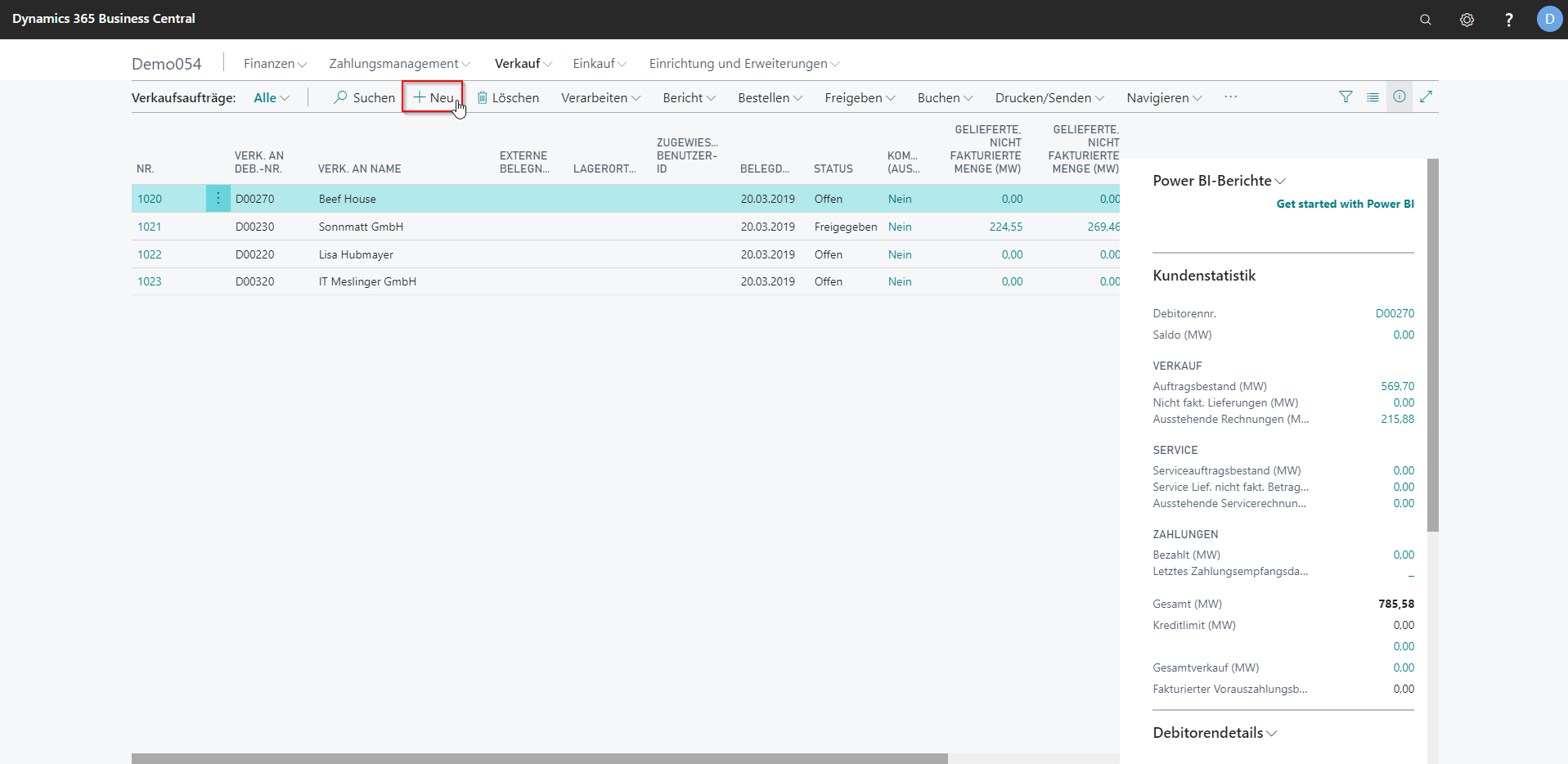Select D00320 customer number cell

(255, 281)
